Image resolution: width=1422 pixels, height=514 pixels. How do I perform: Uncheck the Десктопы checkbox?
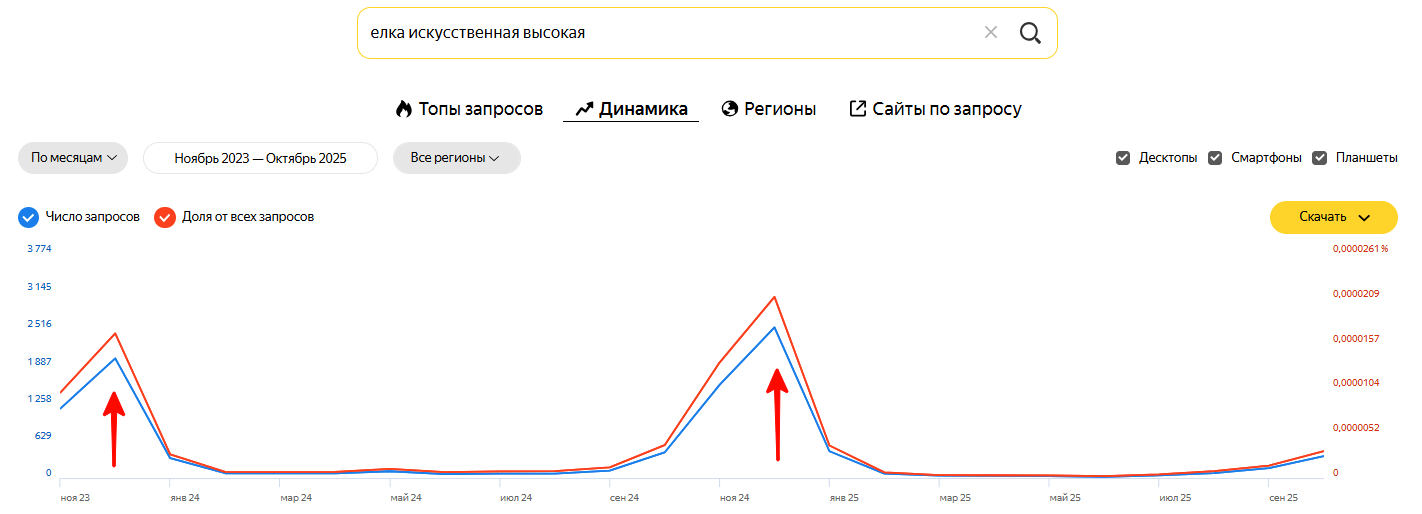[1123, 158]
